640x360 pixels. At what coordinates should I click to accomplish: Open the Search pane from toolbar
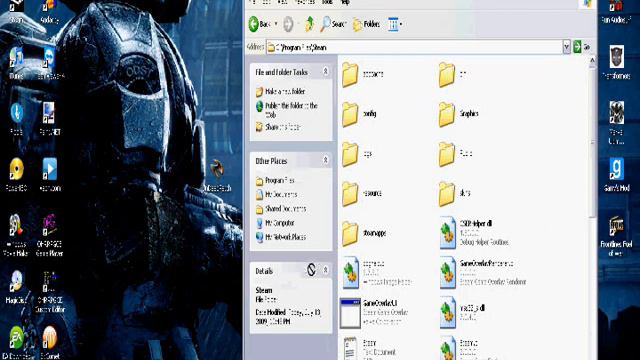(333, 24)
